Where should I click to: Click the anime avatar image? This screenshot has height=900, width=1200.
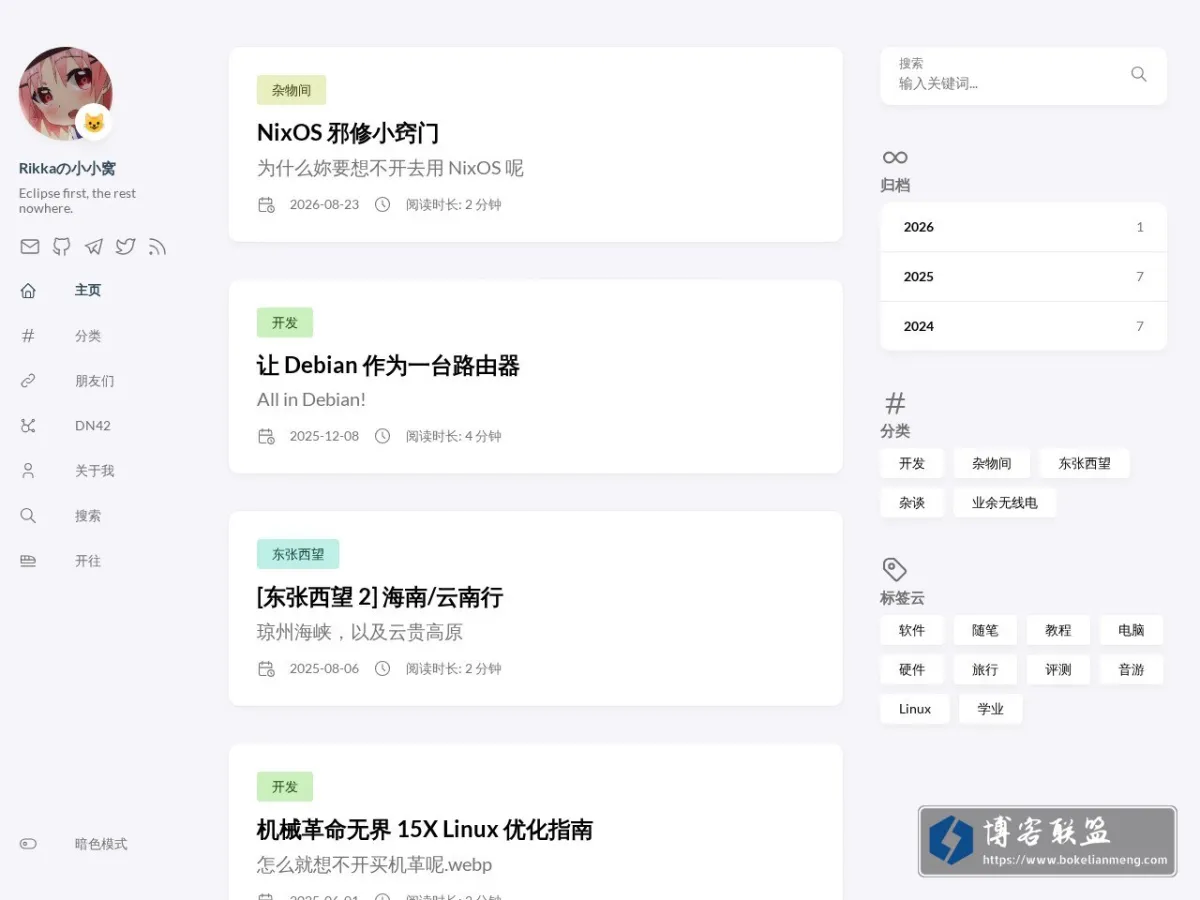point(65,93)
